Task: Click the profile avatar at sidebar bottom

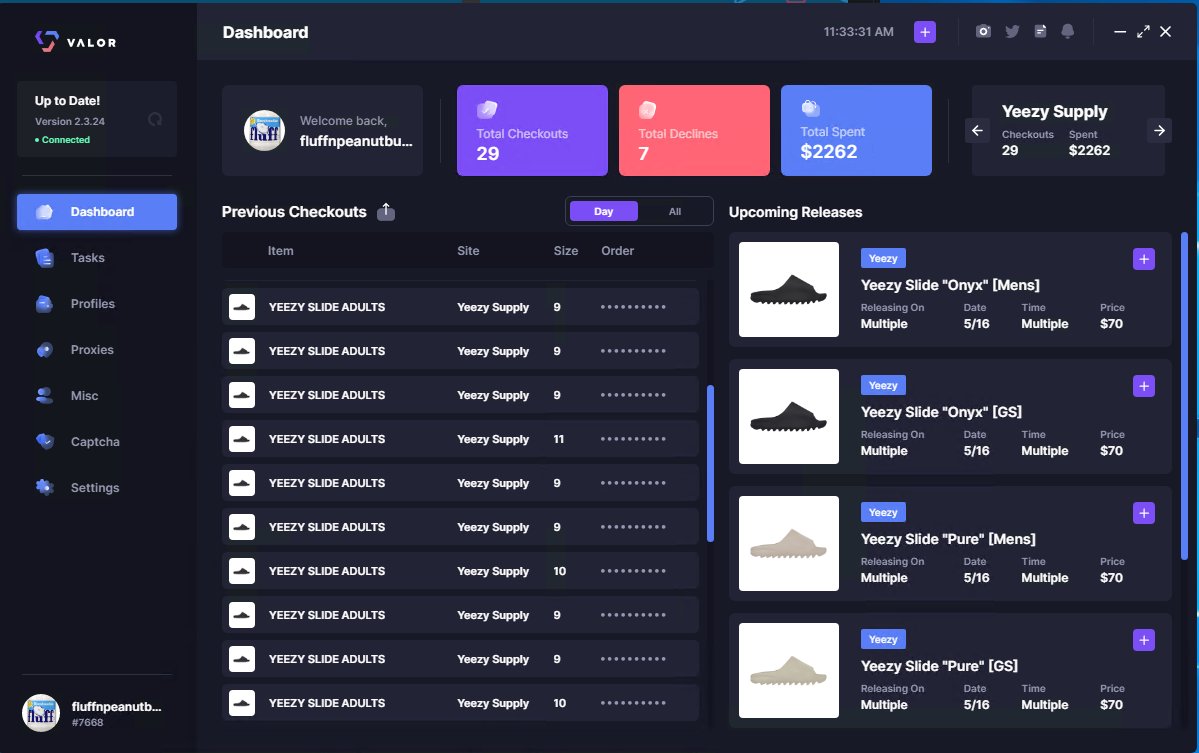Action: pyautogui.click(x=41, y=713)
